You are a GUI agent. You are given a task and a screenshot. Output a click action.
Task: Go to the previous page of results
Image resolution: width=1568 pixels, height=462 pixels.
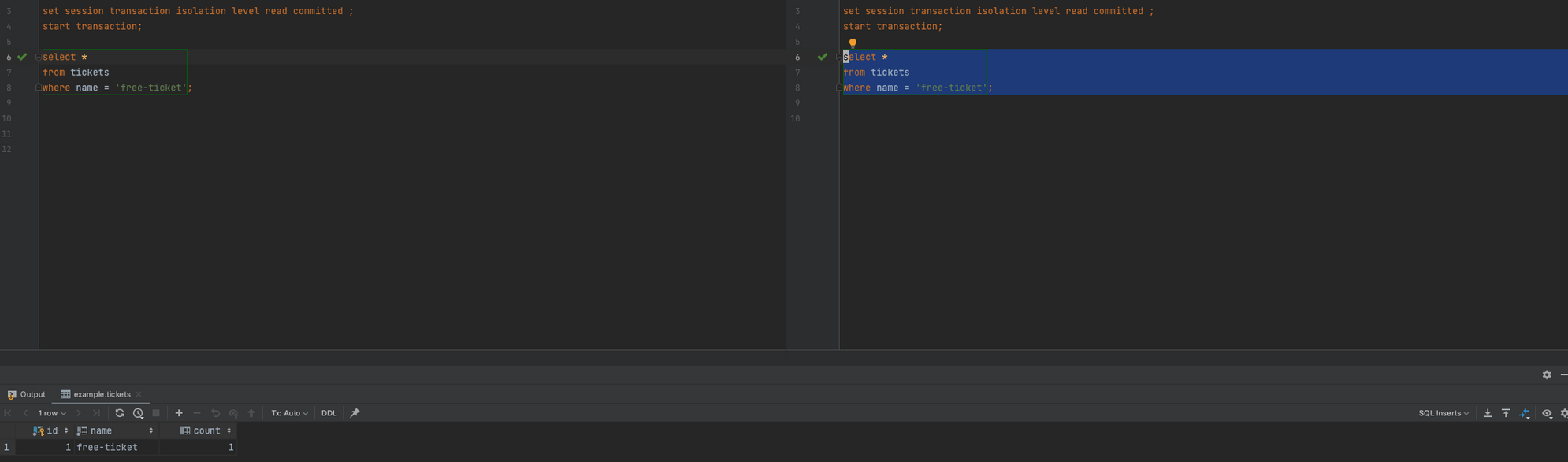26,413
